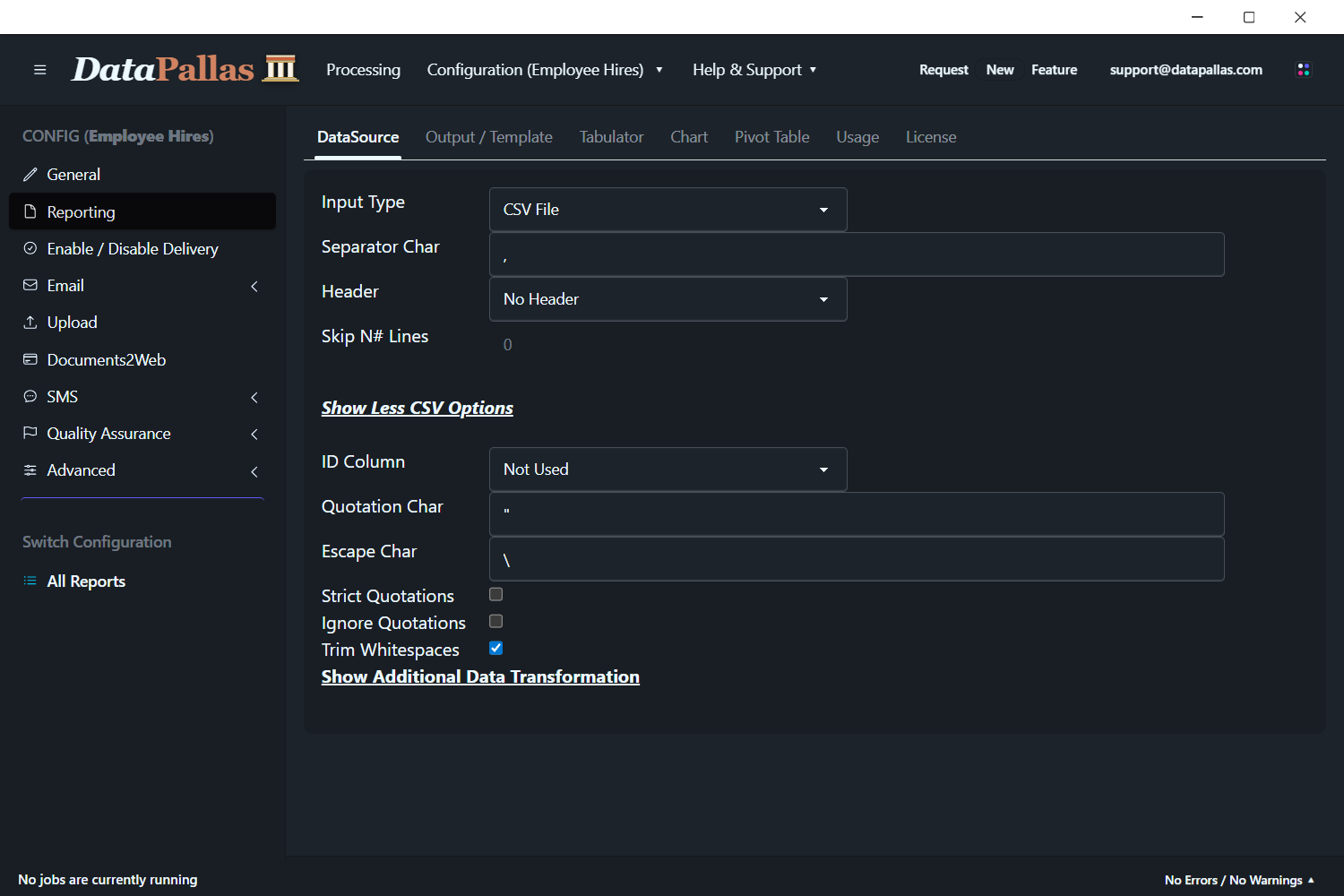Image resolution: width=1344 pixels, height=896 pixels.
Task: Click the Skip N# Lines field
Action: coord(857,344)
